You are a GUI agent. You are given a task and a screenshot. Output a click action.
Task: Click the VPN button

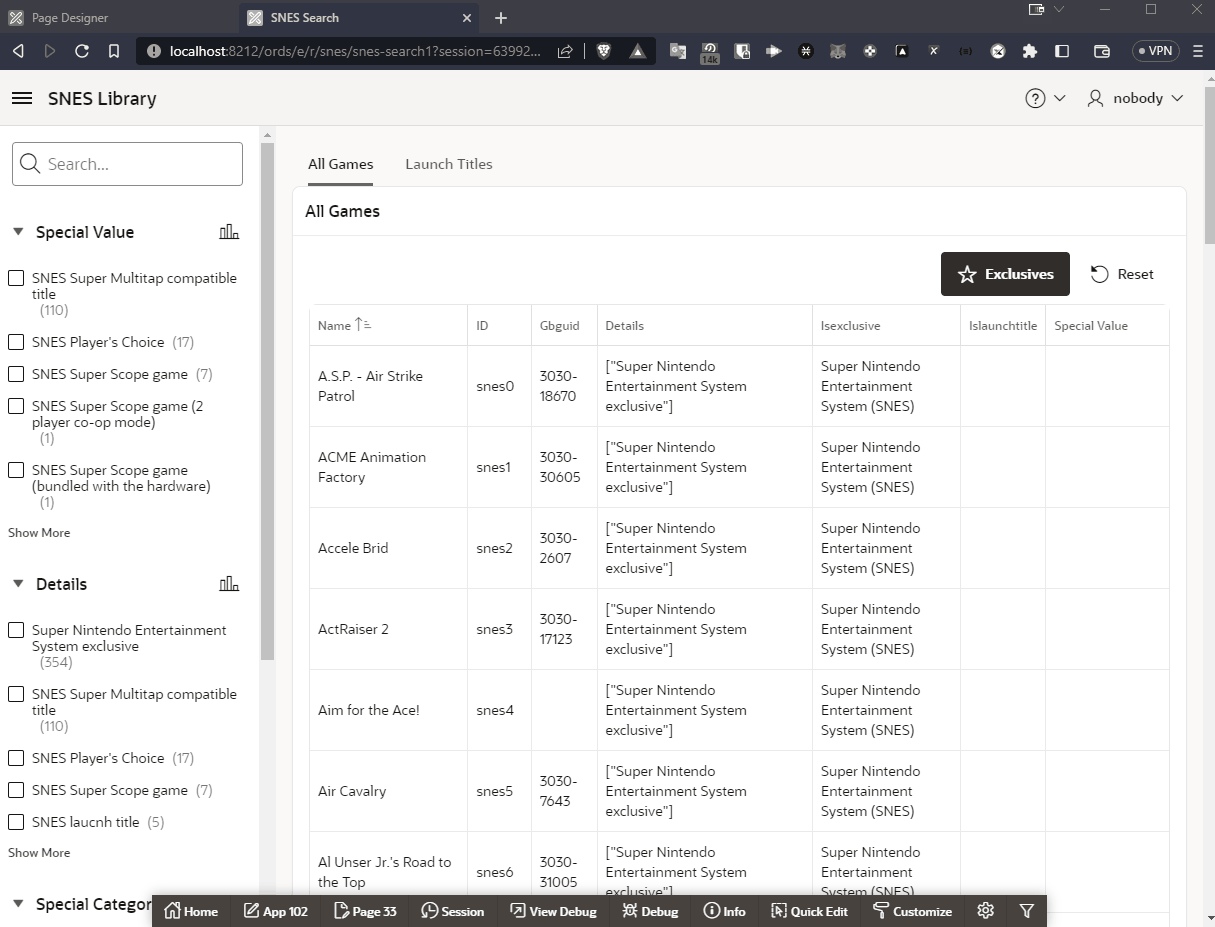(x=1155, y=51)
